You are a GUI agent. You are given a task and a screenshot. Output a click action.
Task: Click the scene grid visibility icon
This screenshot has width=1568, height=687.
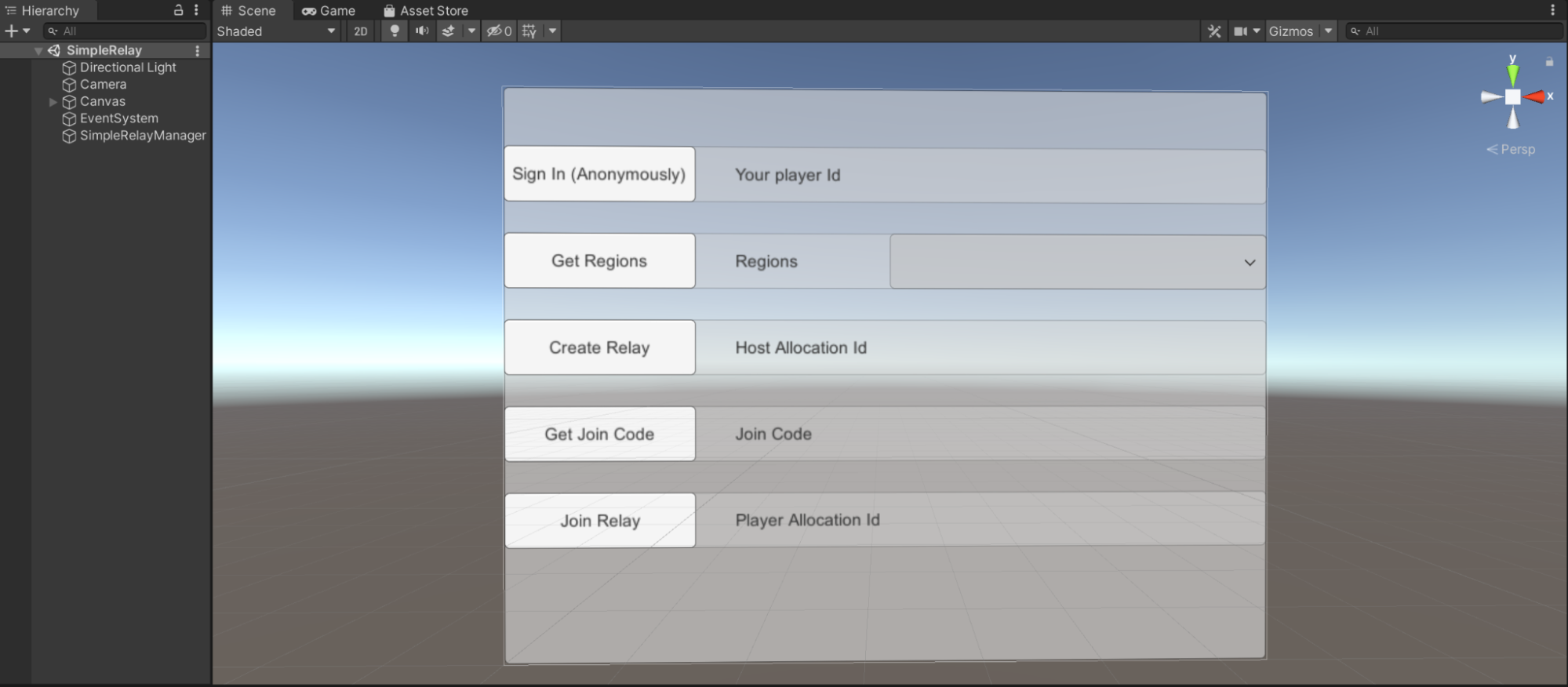[x=529, y=31]
